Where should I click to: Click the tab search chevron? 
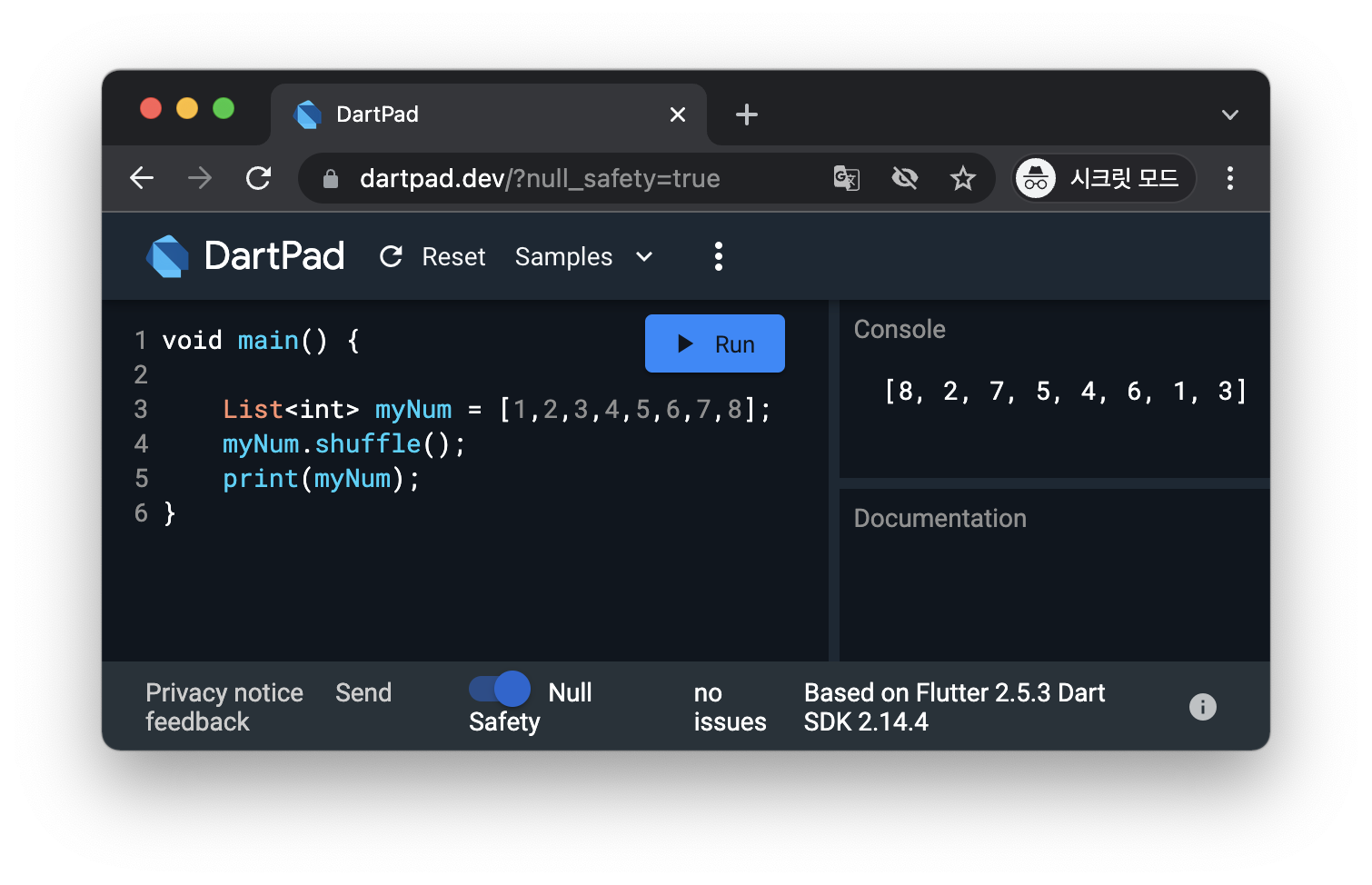[1230, 114]
